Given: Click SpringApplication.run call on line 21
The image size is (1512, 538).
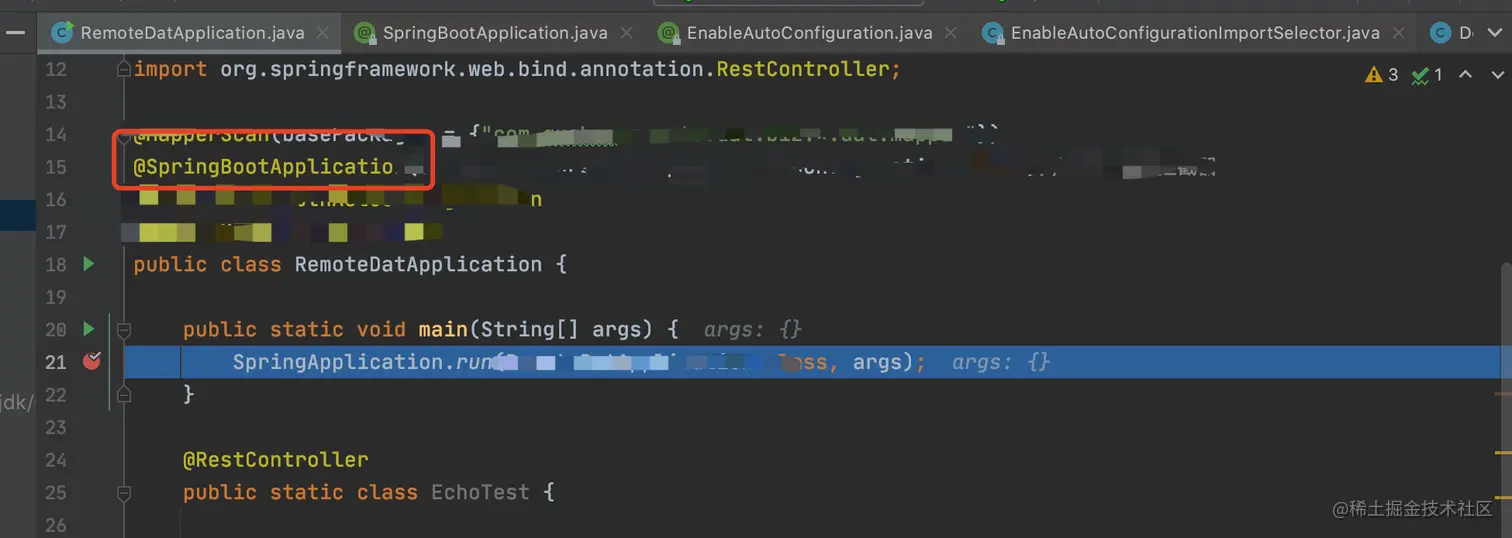Looking at the screenshot, I should tap(362, 362).
